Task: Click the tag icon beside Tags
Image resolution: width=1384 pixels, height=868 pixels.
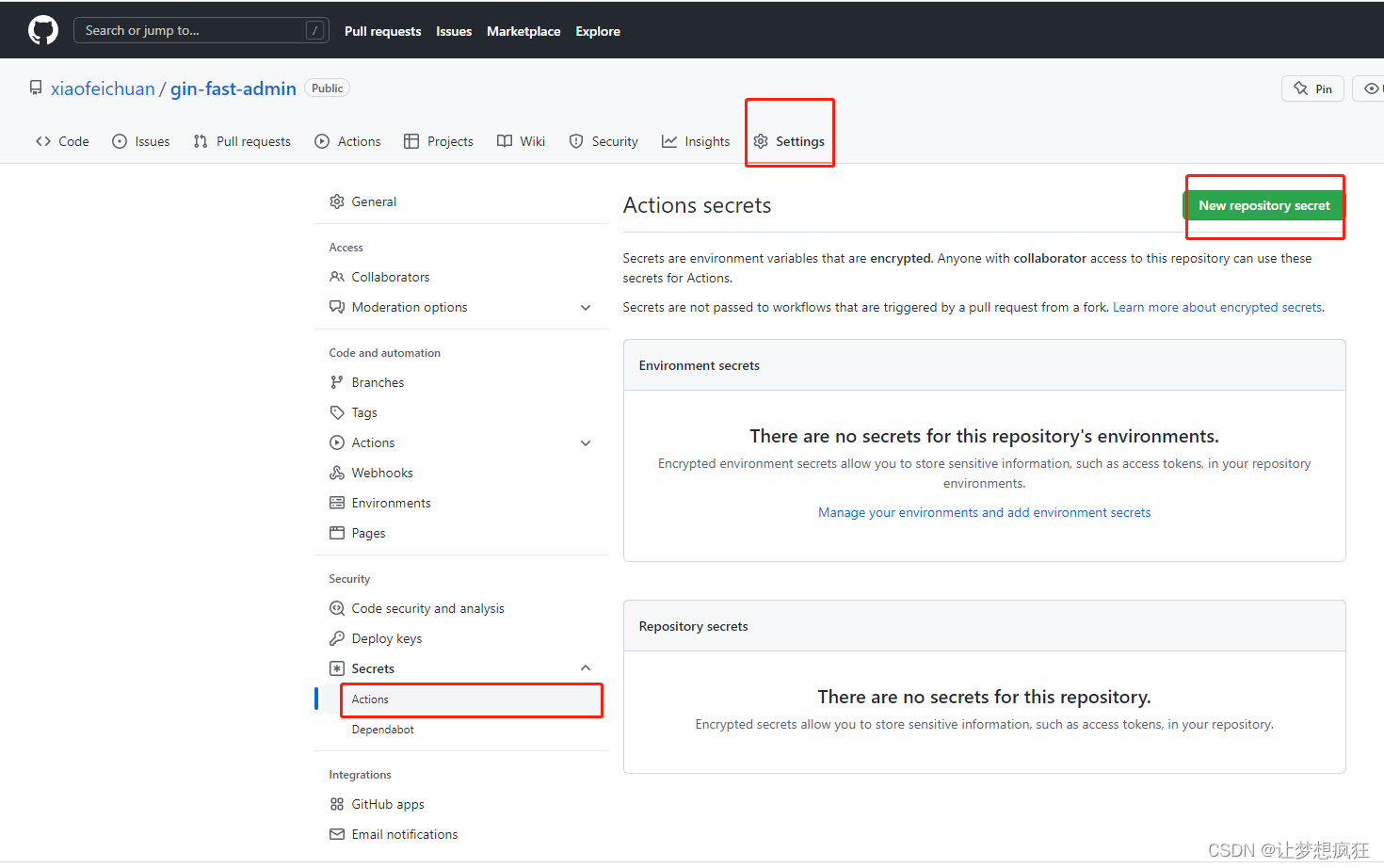Action: coord(337,412)
